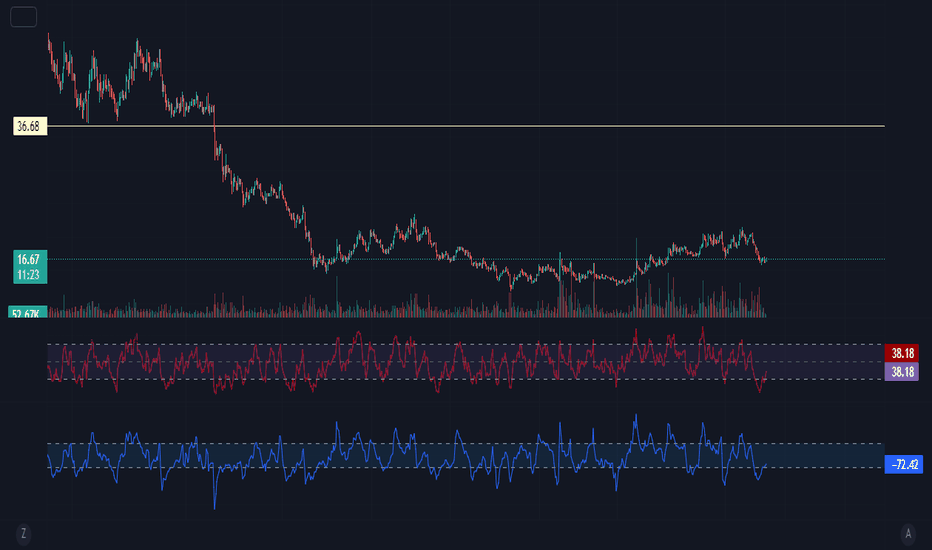Click the blue -72.42 indicator value label
This screenshot has width=932, height=550.
pos(904,464)
